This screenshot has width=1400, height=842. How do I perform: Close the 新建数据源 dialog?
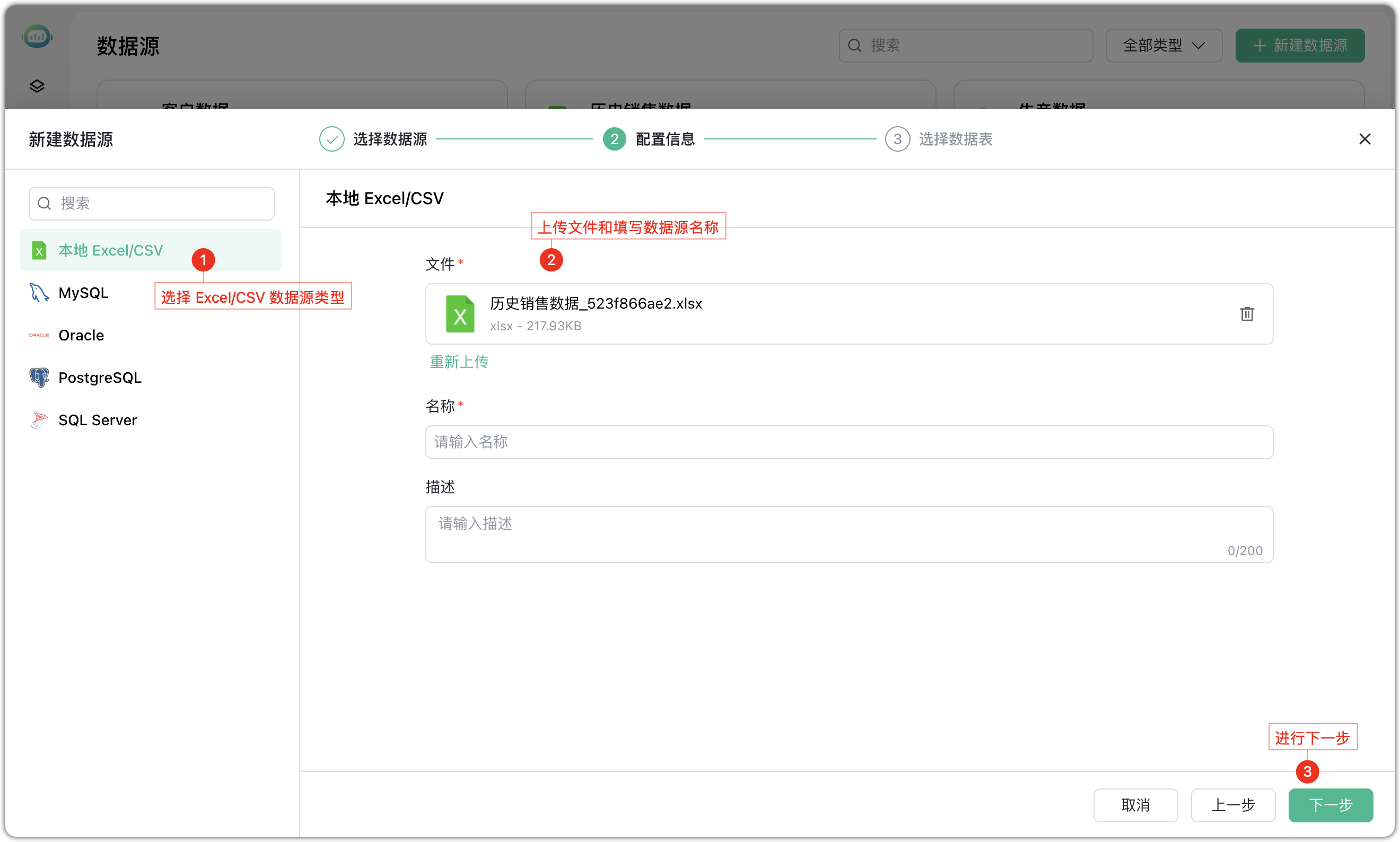(1365, 139)
